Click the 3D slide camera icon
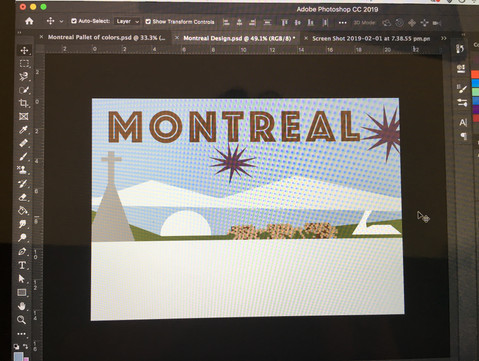 click(x=424, y=23)
